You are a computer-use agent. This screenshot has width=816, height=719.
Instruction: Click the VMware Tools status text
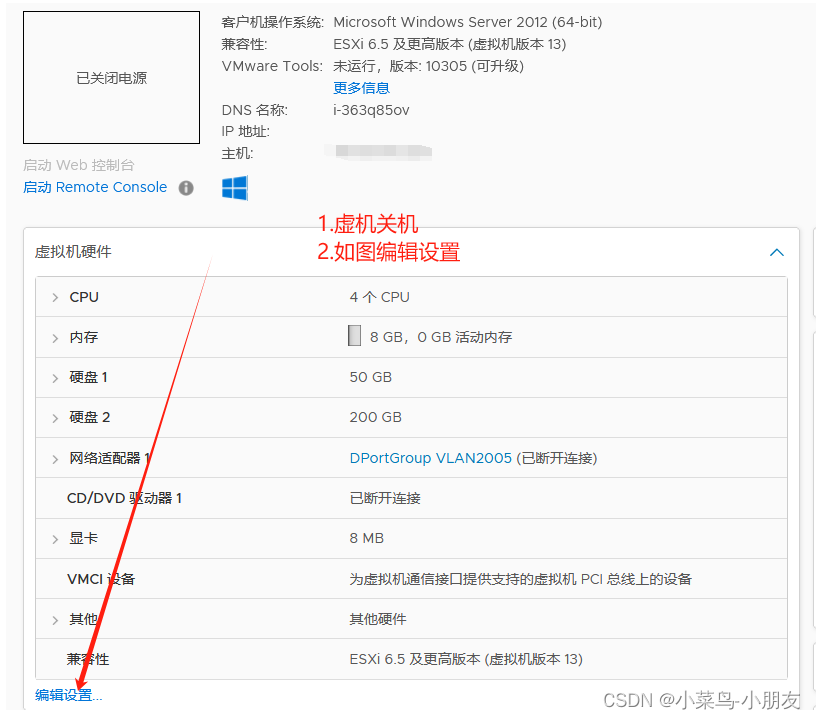(x=428, y=66)
